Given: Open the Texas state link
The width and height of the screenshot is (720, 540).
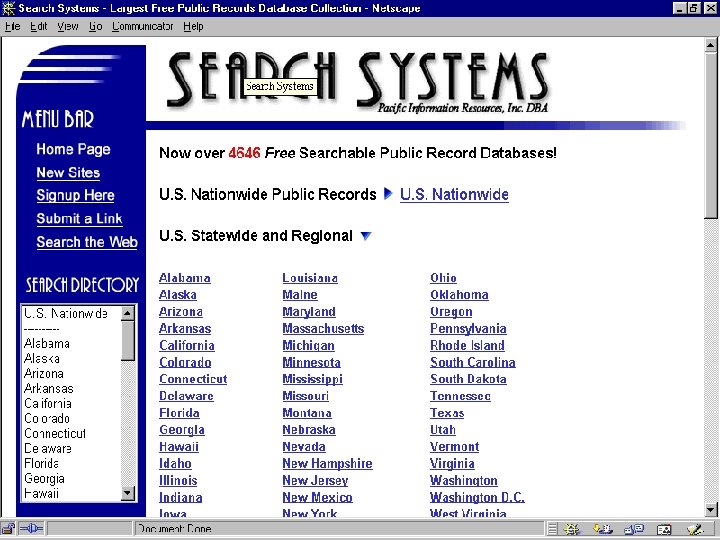Looking at the screenshot, I should tap(447, 413).
